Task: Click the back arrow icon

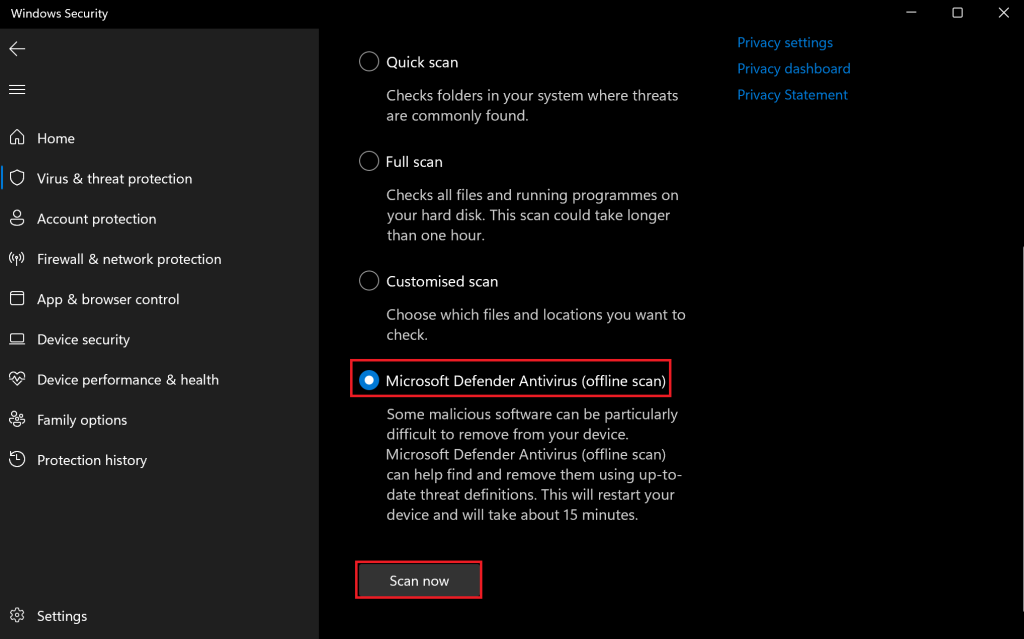Action: pos(16,48)
